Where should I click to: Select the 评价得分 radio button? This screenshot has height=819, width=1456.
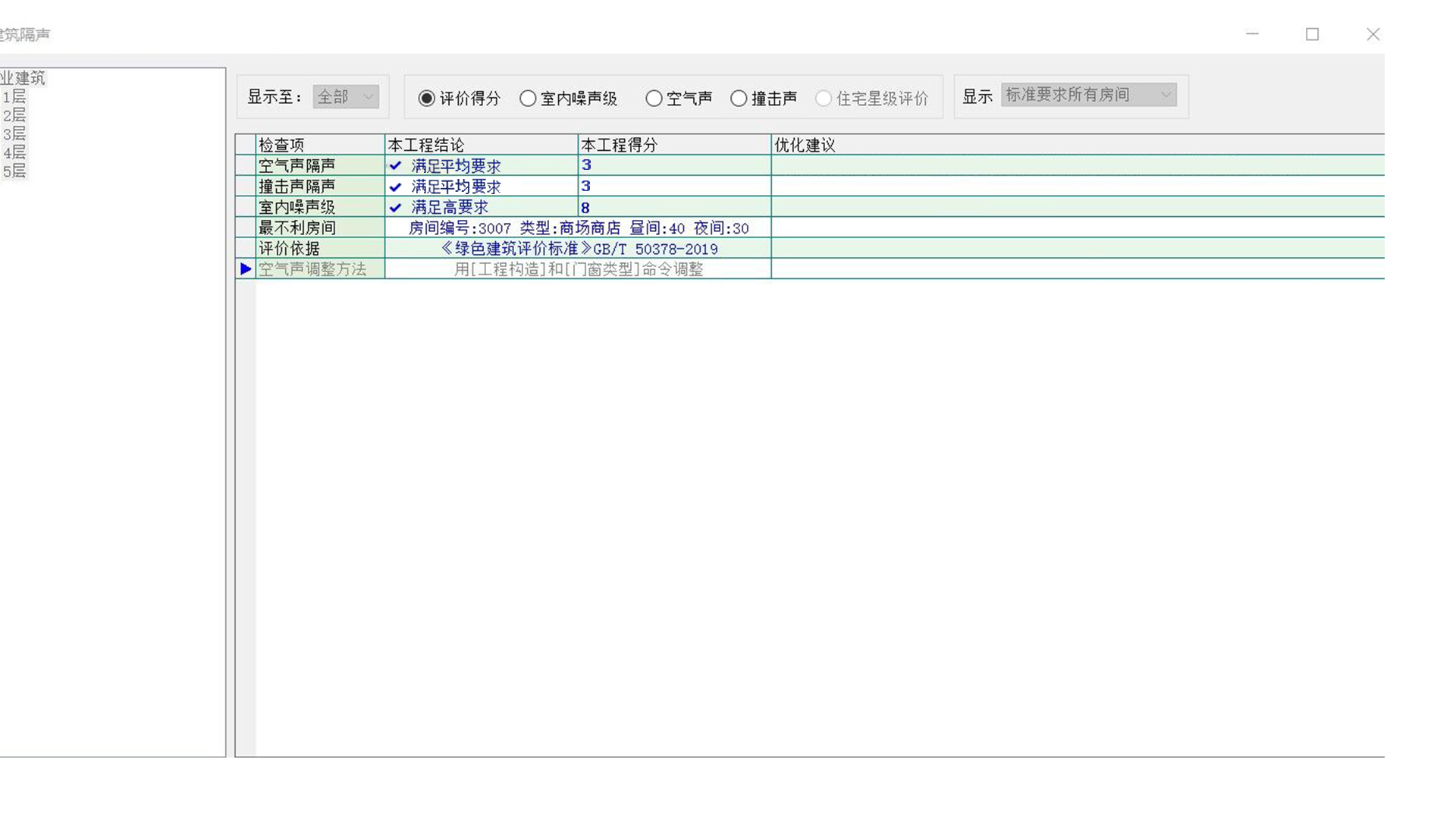427,99
